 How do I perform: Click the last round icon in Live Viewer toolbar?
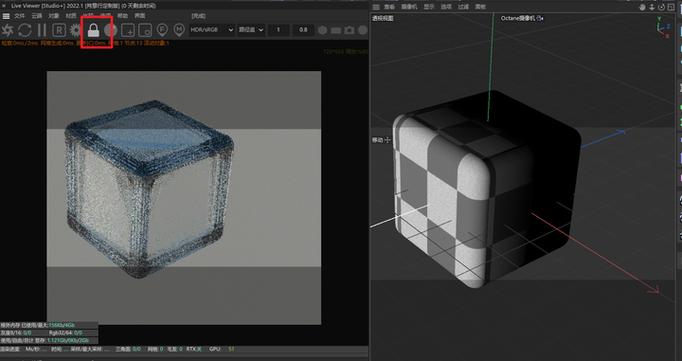pyautogui.click(x=363, y=30)
